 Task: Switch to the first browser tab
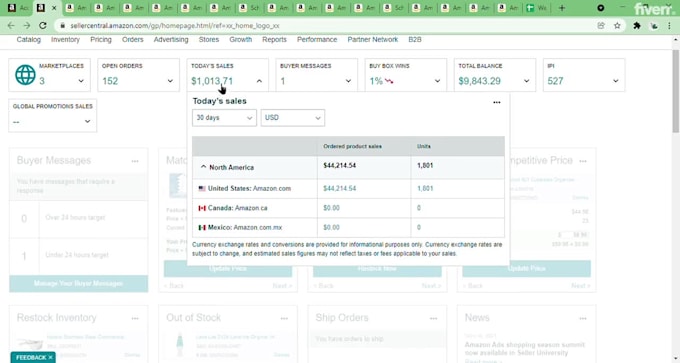pos(17,8)
